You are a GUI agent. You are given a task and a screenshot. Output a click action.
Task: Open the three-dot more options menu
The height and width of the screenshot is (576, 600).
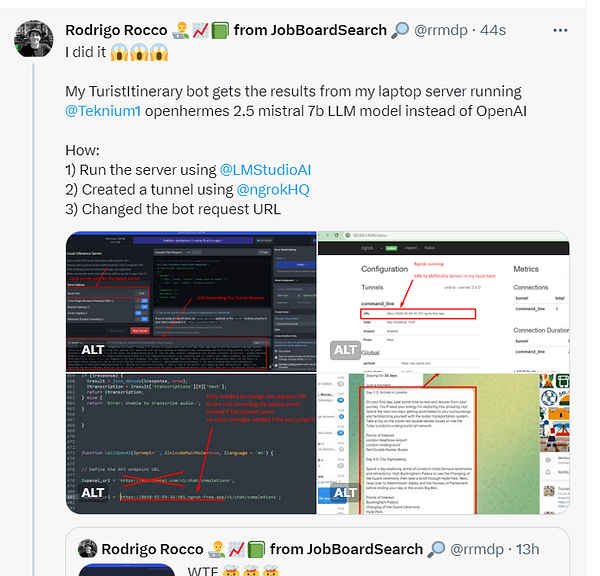pyautogui.click(x=560, y=30)
